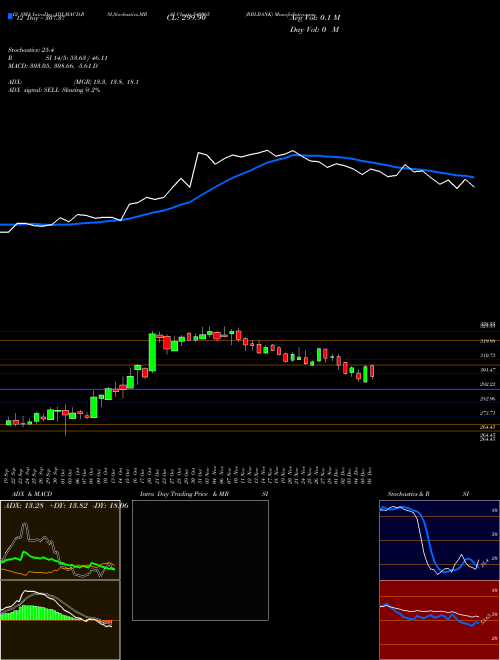Click the blue 12-day SMA legend square

click(10, 16)
